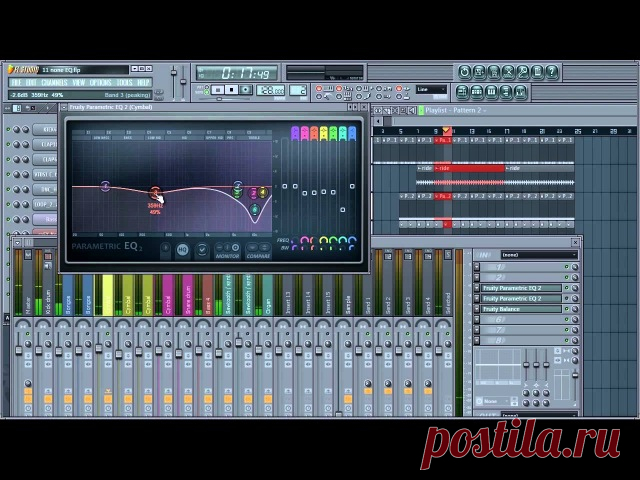Toggle the Pat/Song mode switch
This screenshot has height=480, width=640.
pos(207,89)
